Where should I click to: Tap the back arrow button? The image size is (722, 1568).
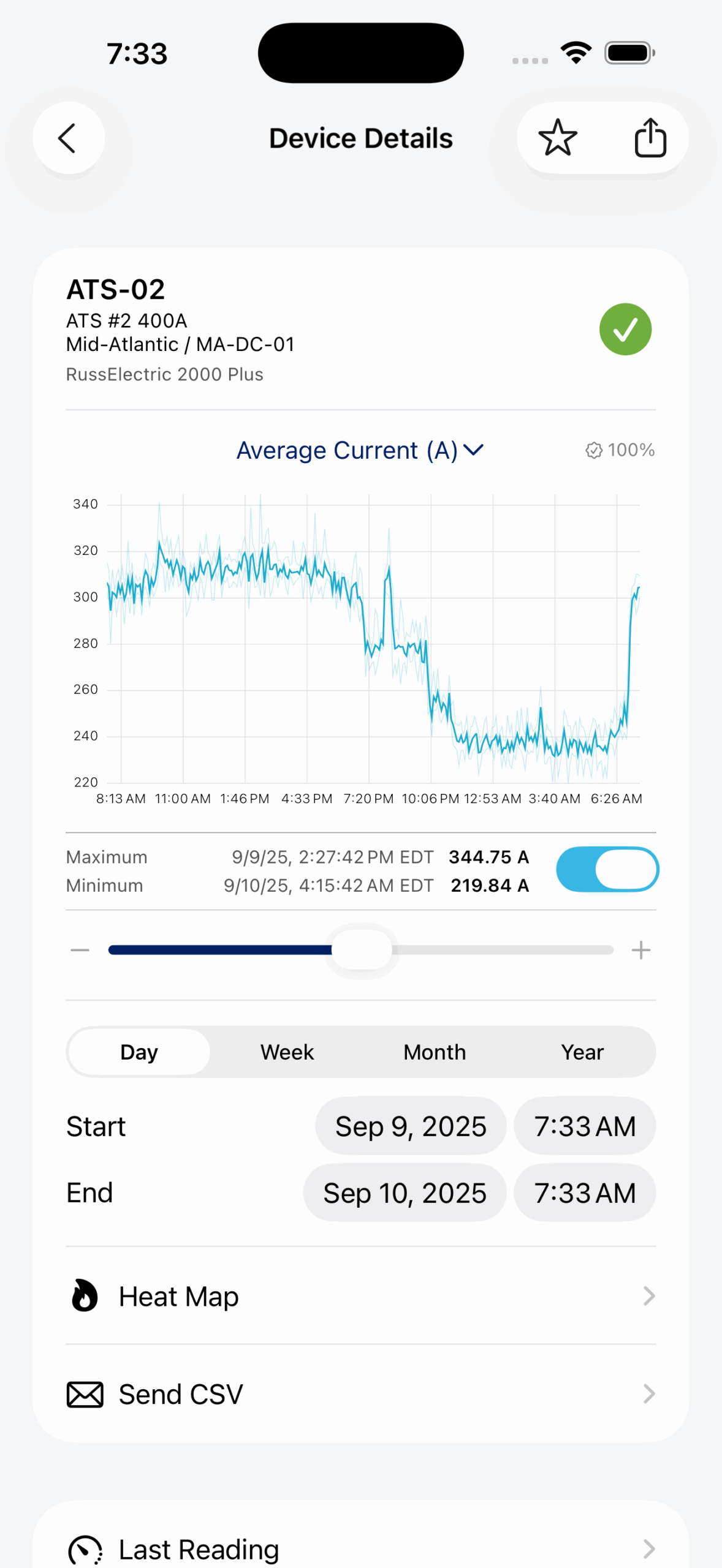click(x=68, y=138)
